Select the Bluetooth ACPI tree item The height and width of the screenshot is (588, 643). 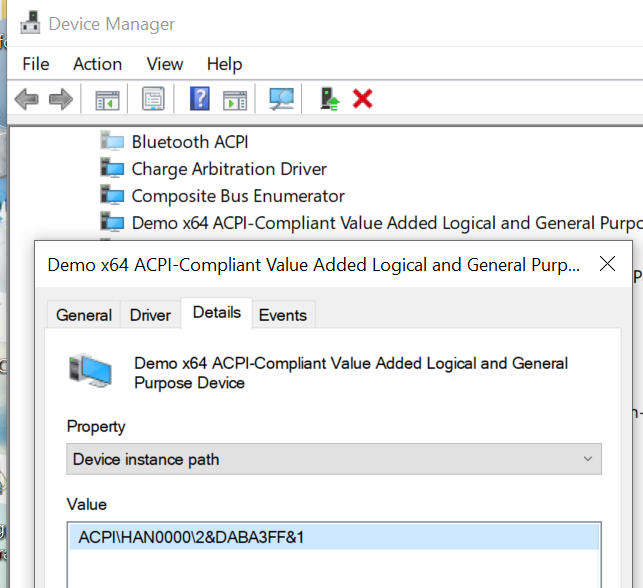click(x=190, y=142)
